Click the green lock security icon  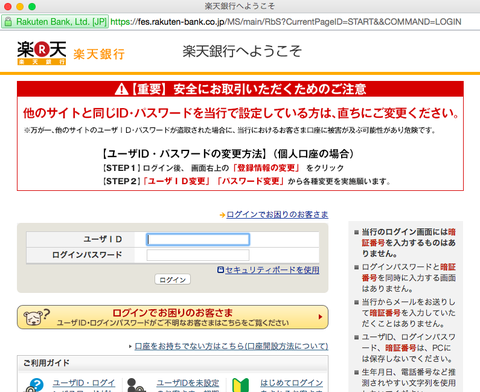pos(8,22)
